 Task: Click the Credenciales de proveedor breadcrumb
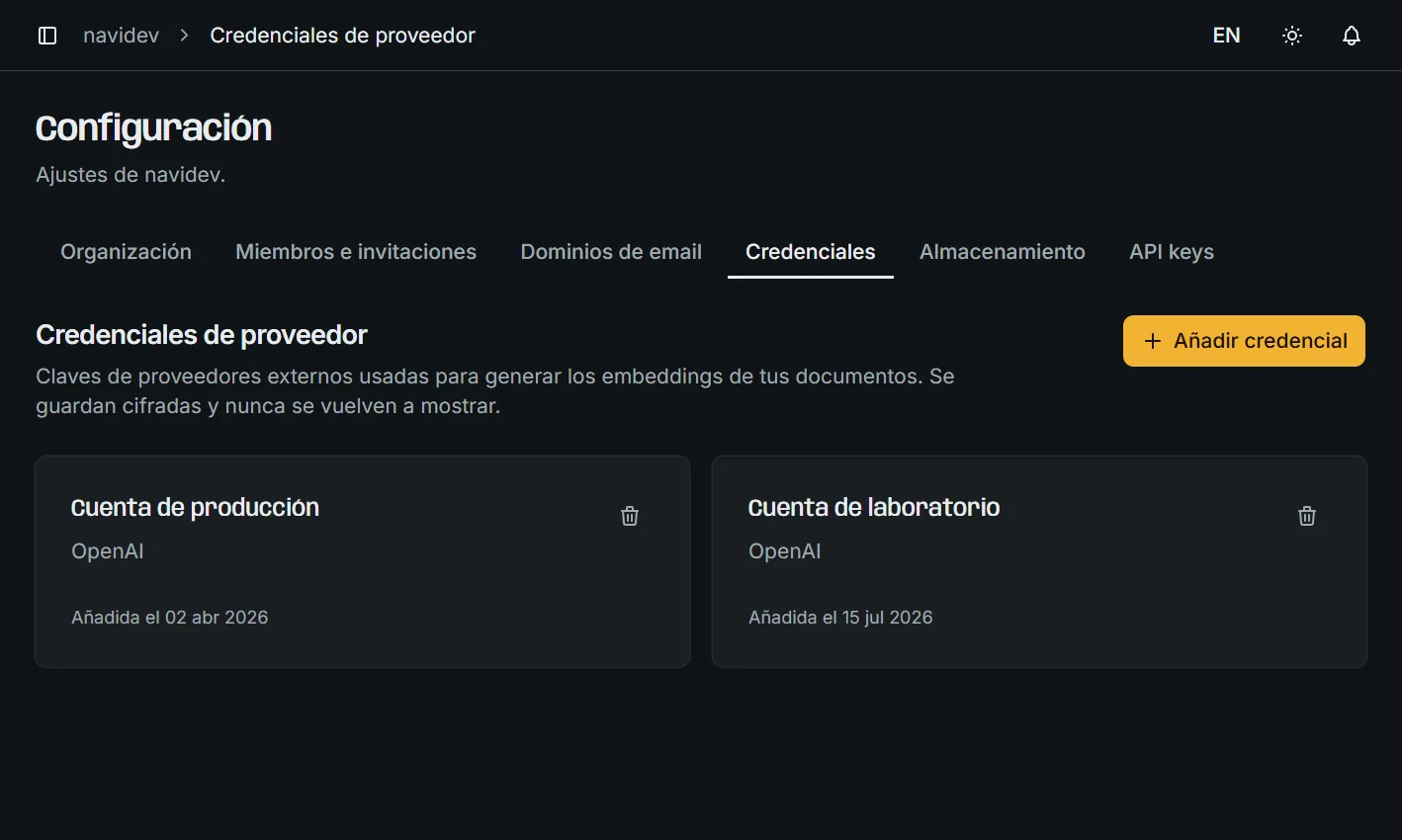[342, 36]
